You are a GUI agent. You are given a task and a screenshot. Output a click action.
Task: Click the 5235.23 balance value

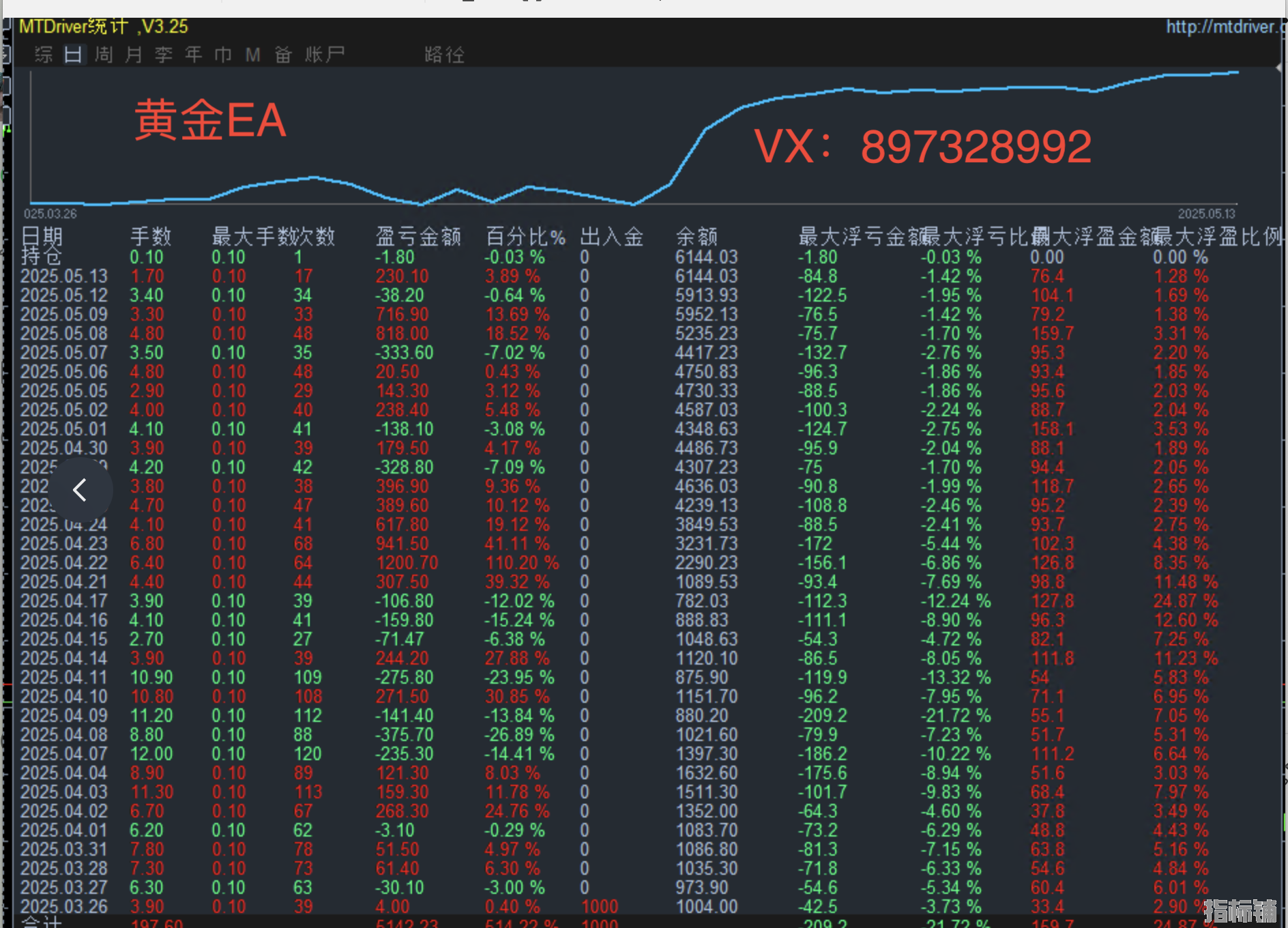[707, 334]
